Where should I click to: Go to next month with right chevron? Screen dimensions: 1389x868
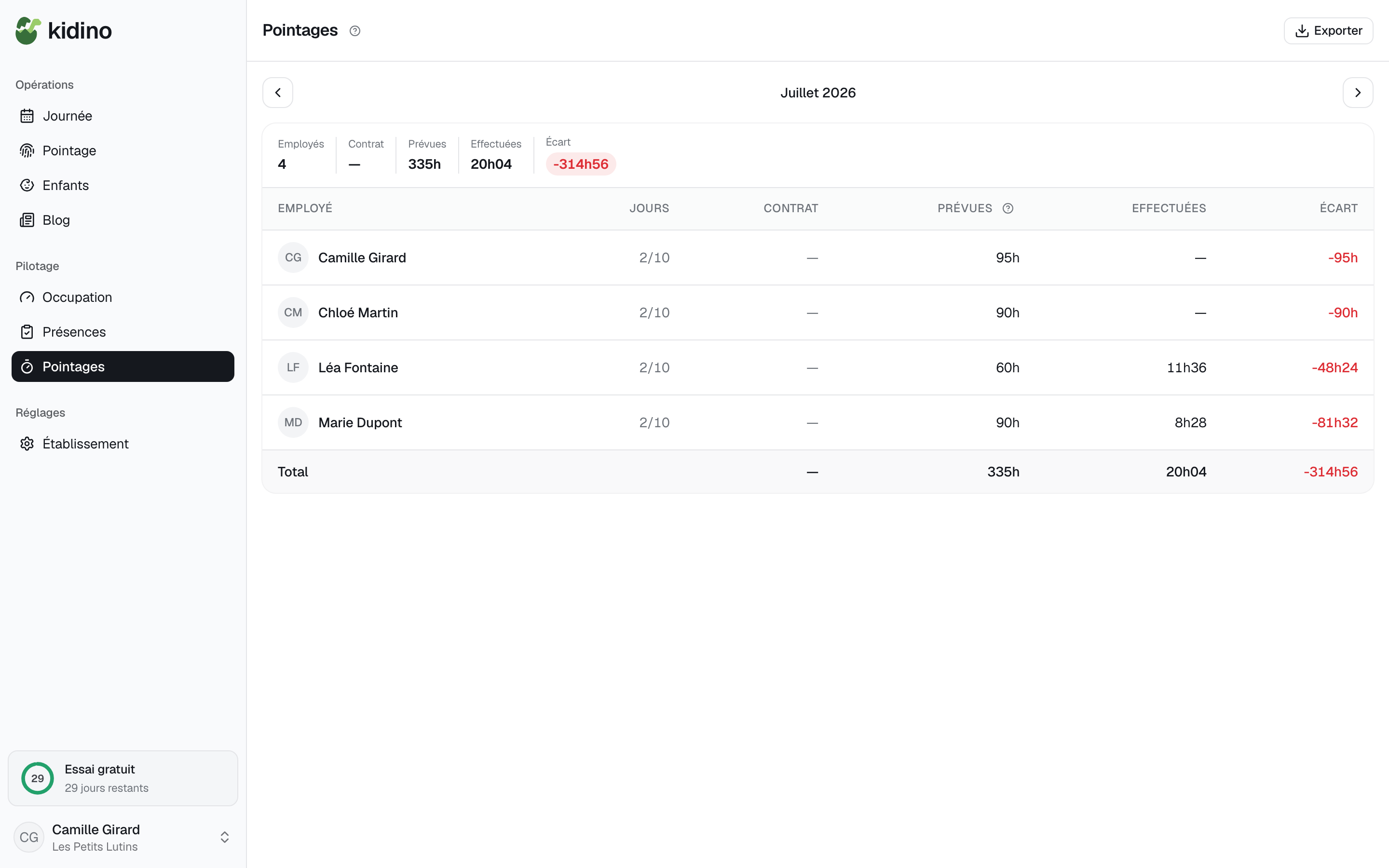pyautogui.click(x=1358, y=93)
